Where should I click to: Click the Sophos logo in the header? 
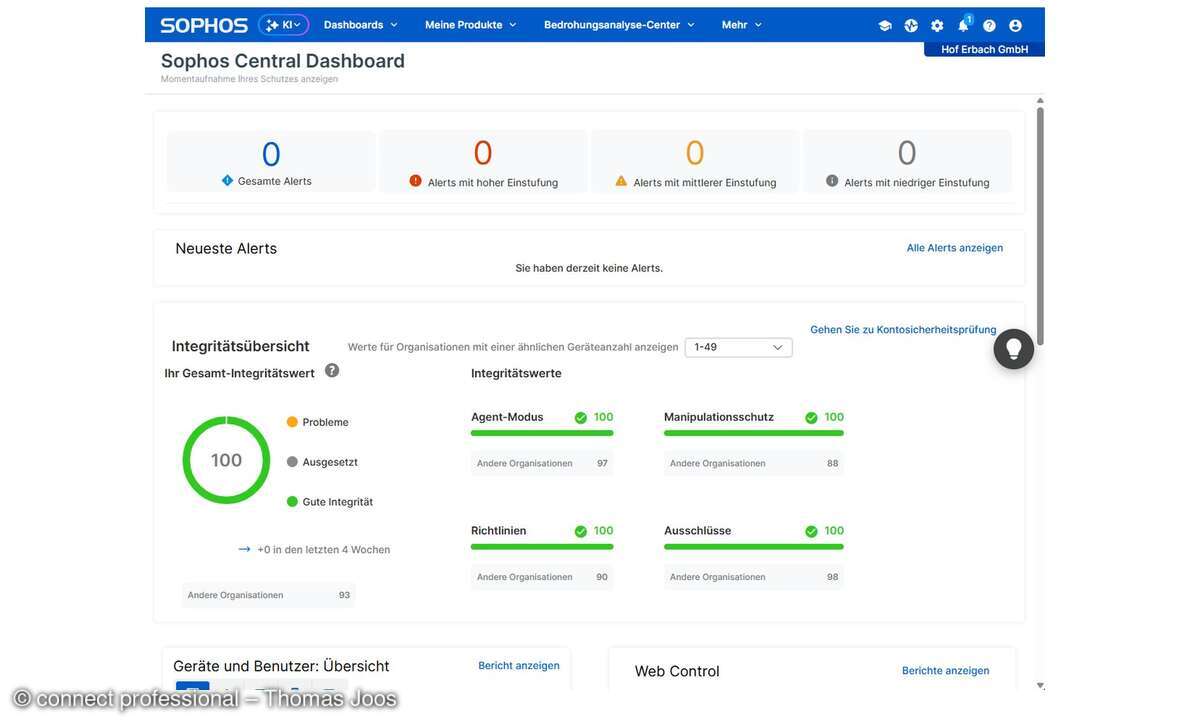click(204, 25)
